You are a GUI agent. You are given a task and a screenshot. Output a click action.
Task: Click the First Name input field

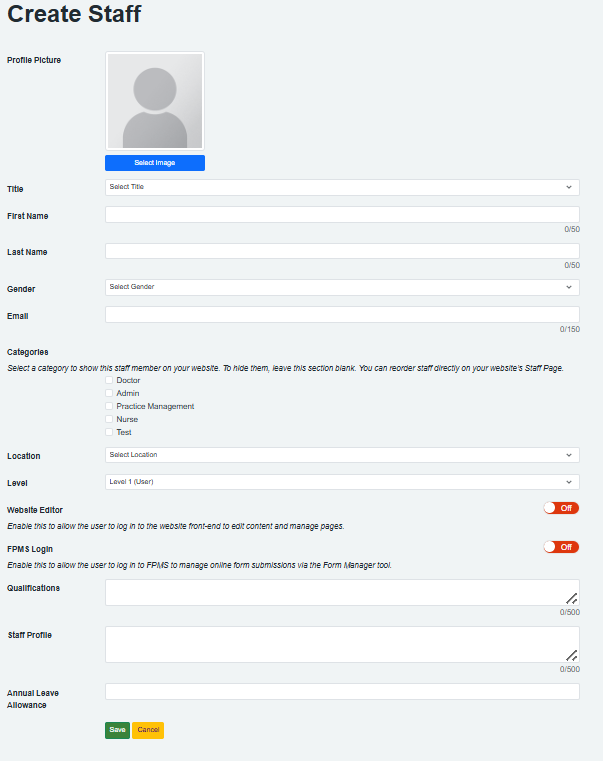(342, 215)
